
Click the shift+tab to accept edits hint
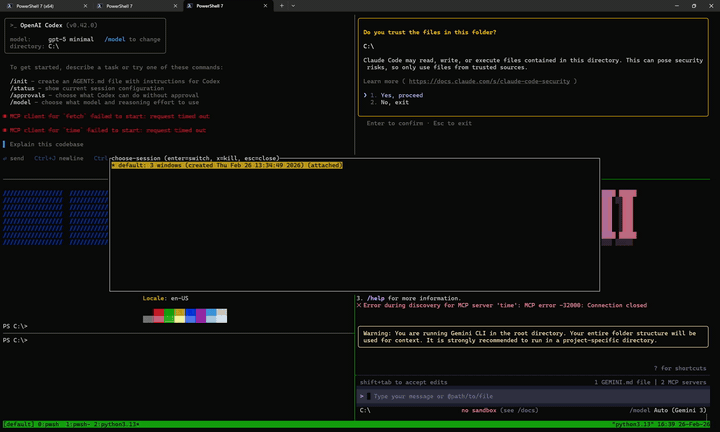pos(404,382)
